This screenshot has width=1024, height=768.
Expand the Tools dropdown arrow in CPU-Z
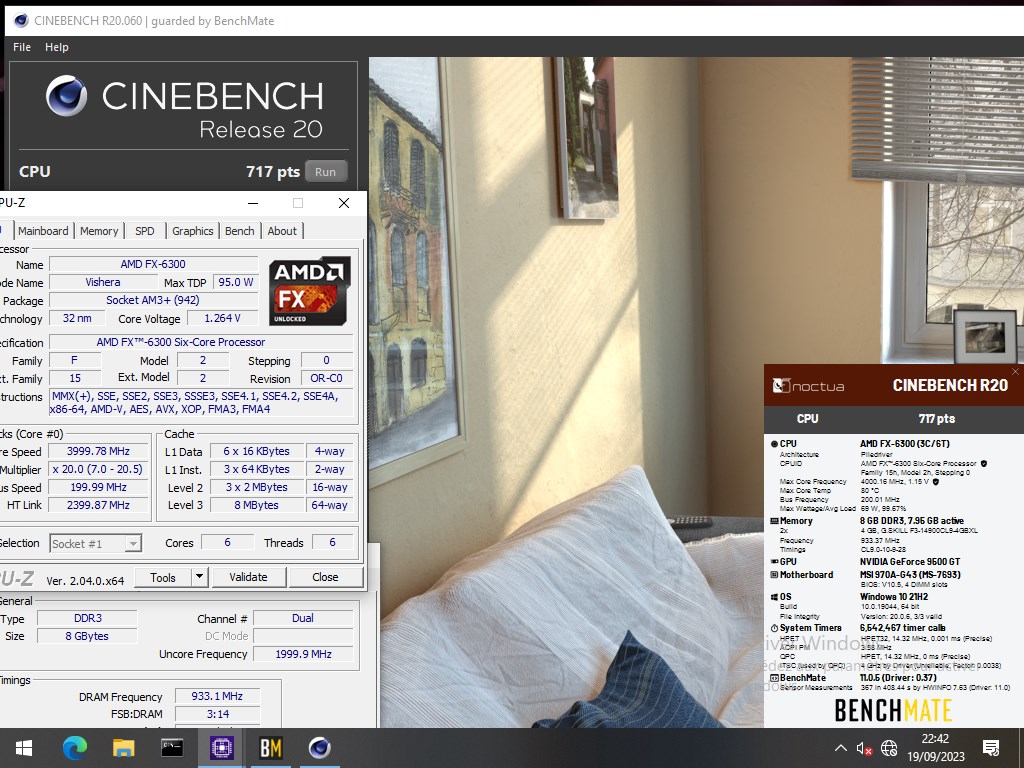pyautogui.click(x=200, y=577)
